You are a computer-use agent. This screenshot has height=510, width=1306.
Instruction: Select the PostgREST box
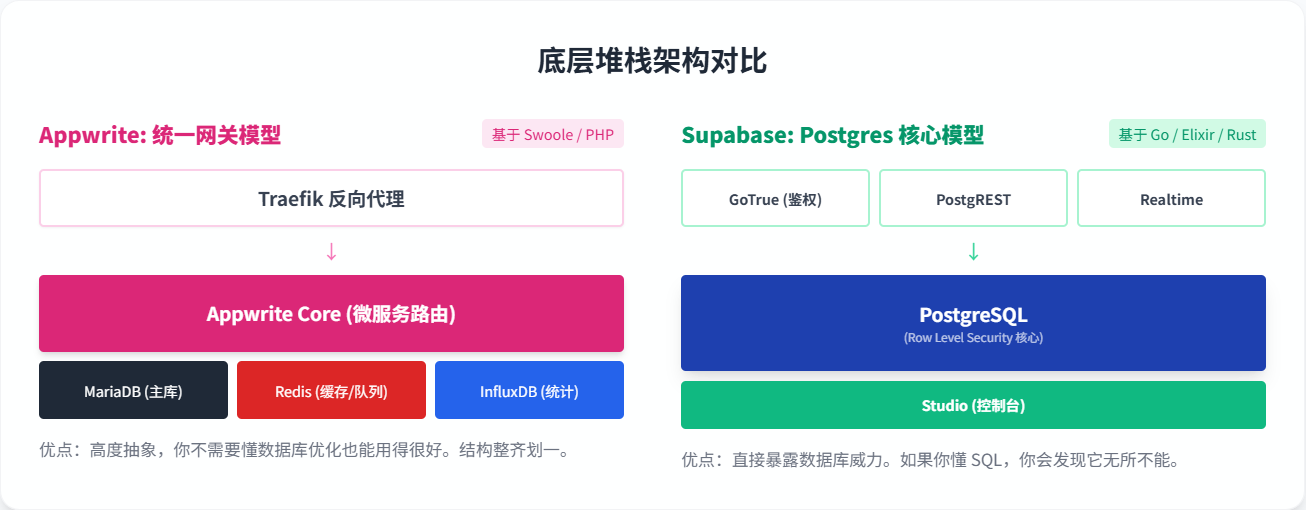coord(973,198)
